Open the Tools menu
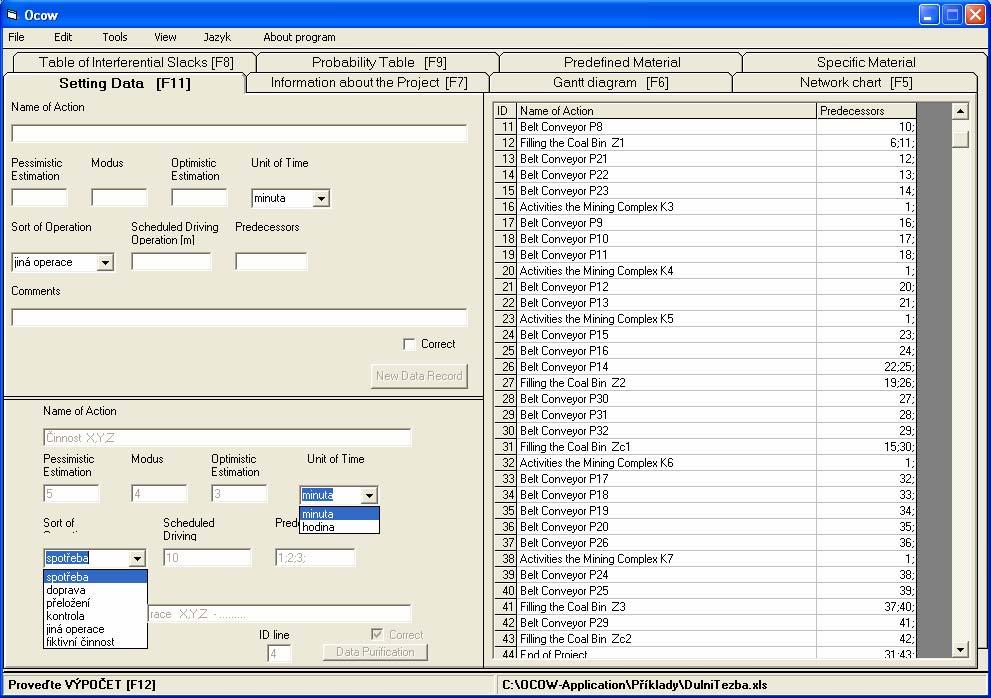The height and width of the screenshot is (698, 991). 114,37
